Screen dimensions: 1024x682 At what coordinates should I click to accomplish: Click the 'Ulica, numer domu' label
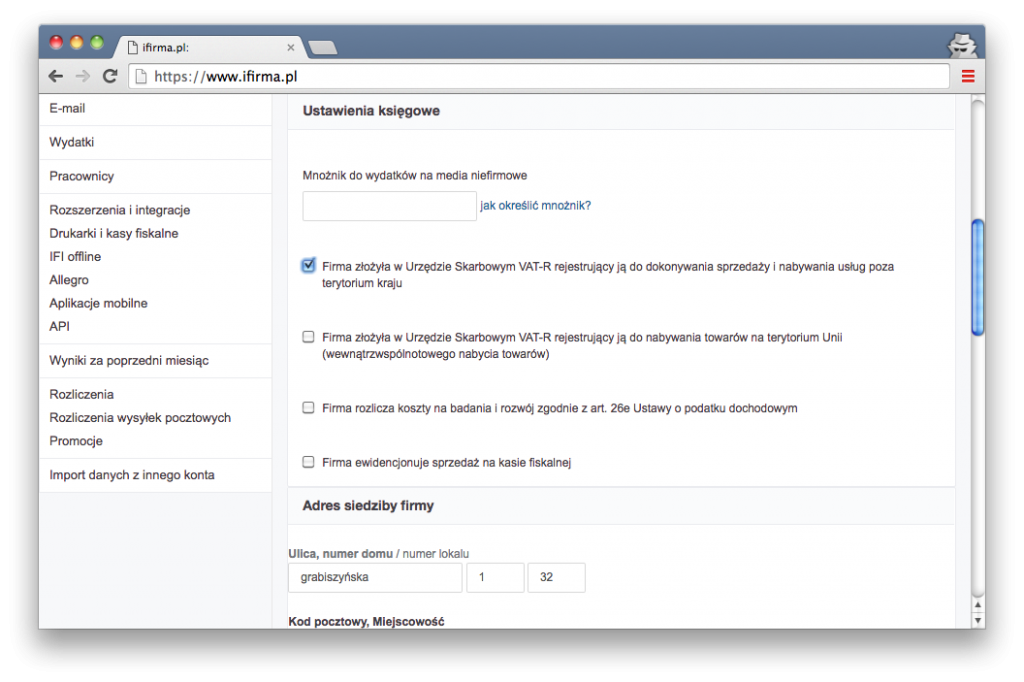340,554
